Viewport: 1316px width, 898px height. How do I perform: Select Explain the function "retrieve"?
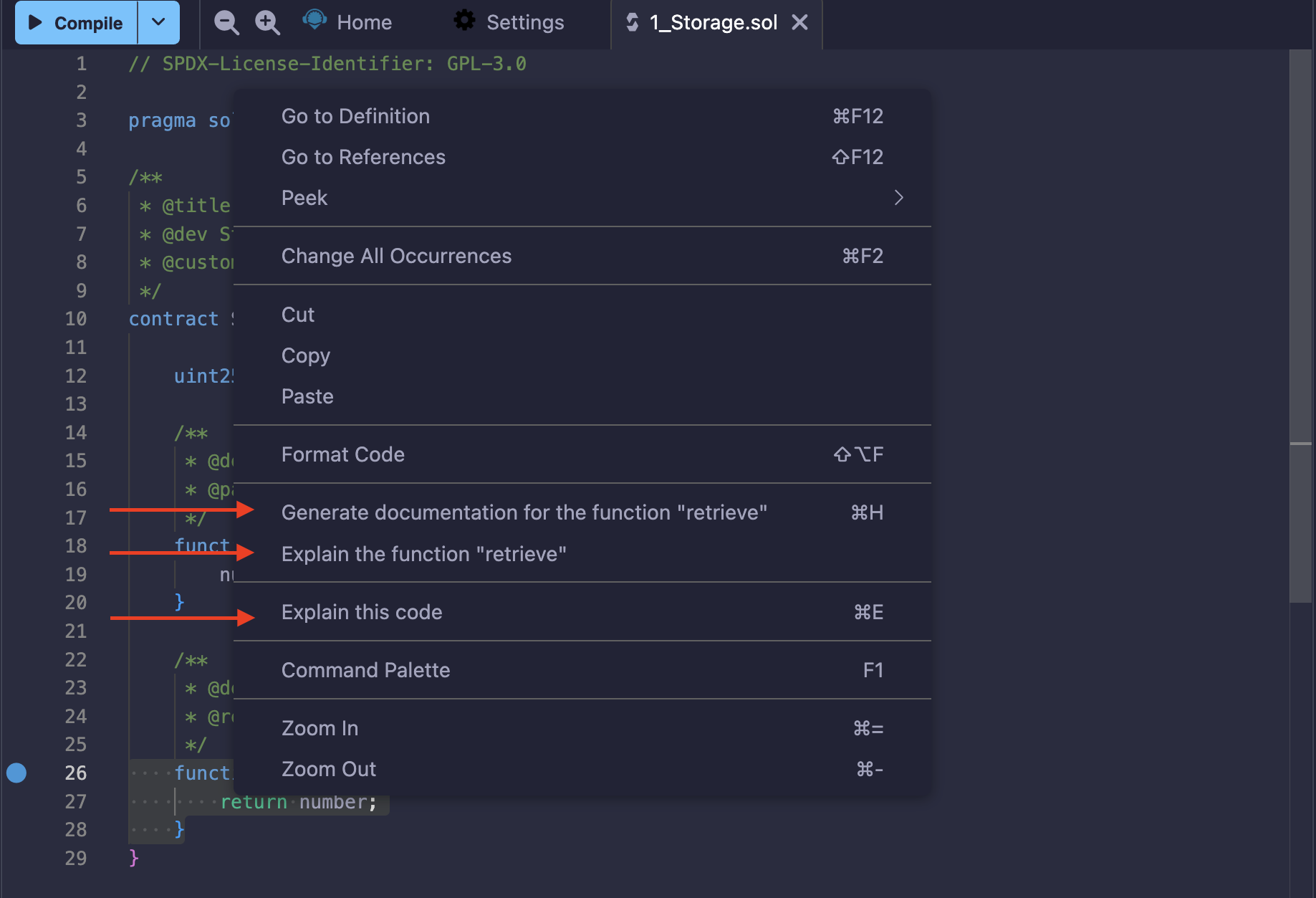tap(582, 554)
